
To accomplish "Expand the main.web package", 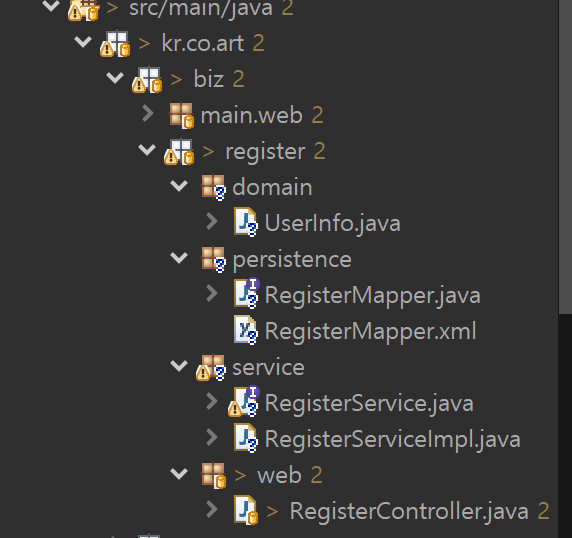I will tap(148, 113).
